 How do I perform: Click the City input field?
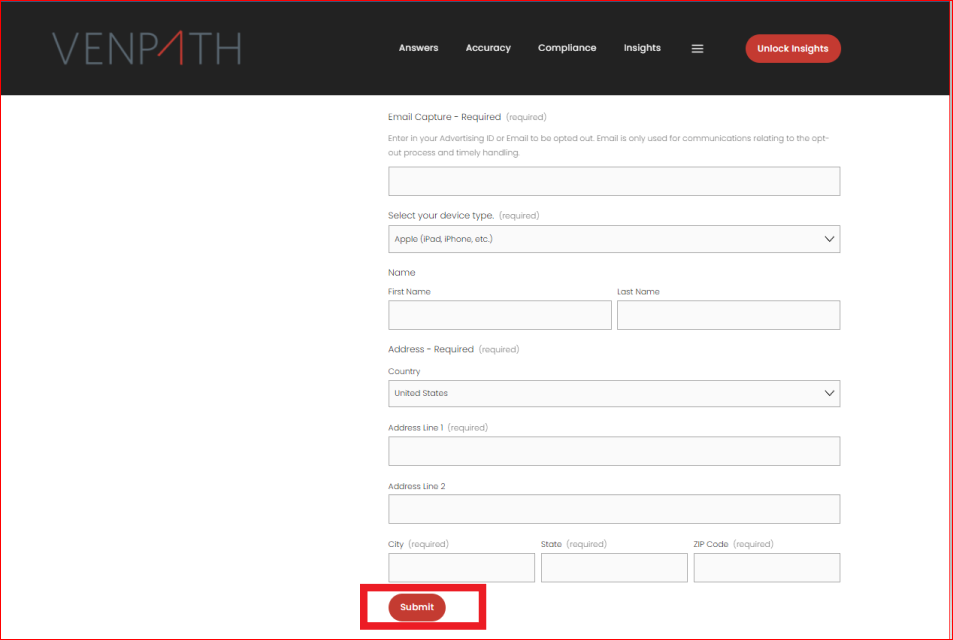pos(461,568)
